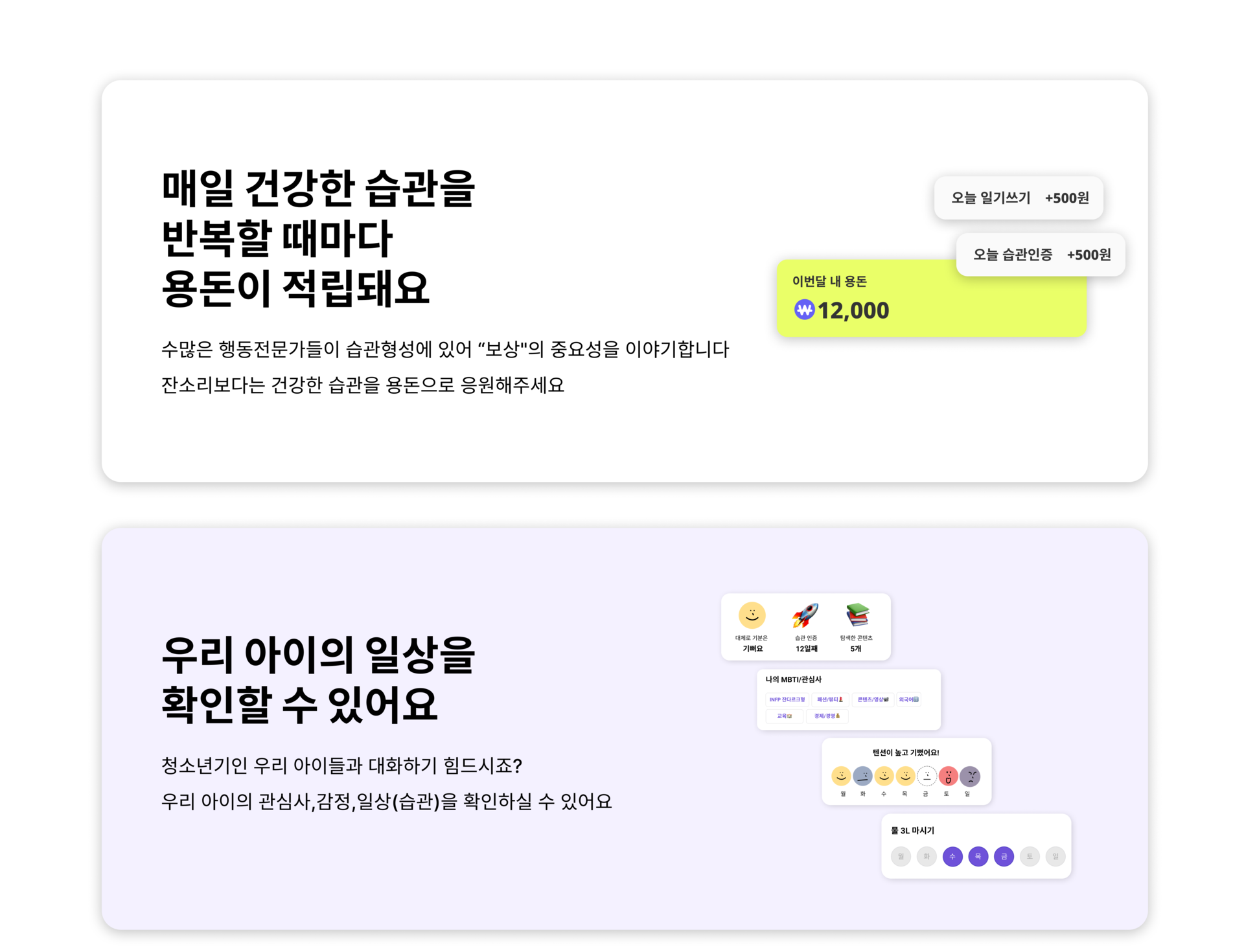
Task: Select the 콘텐츠/영상 interest tag
Action: click(x=873, y=699)
